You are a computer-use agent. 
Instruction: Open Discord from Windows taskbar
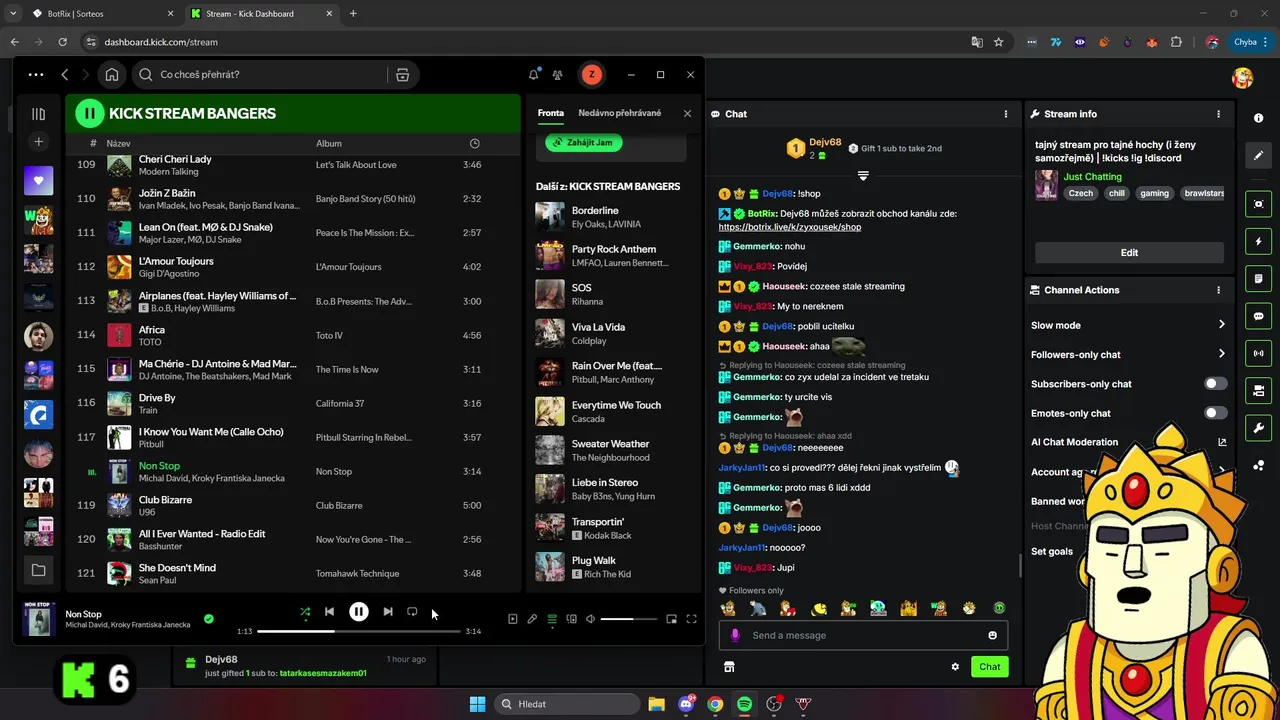[686, 704]
